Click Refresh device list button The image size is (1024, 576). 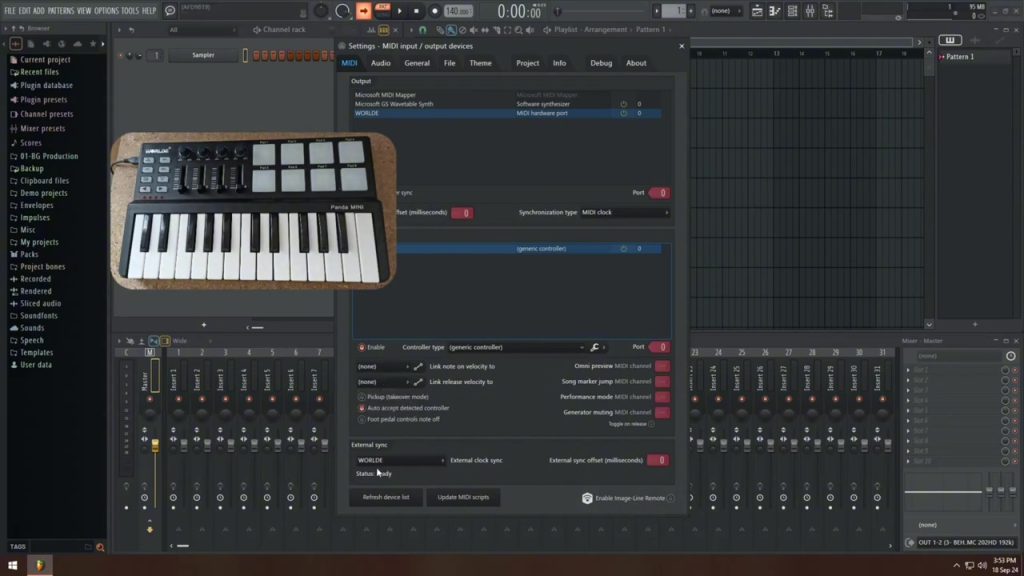pos(386,498)
